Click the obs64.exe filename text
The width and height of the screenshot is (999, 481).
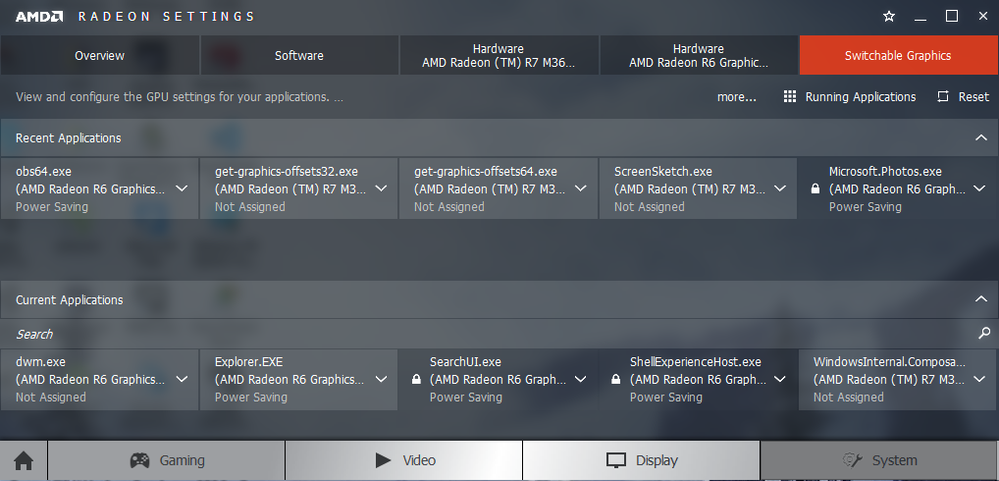[43, 171]
